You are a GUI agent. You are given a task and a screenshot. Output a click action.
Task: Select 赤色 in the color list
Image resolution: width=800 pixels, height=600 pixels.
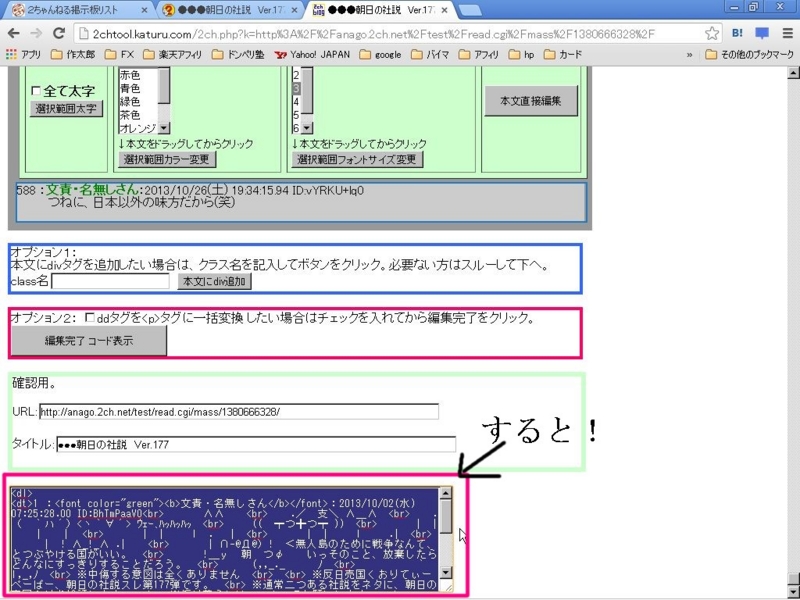[x=130, y=75]
